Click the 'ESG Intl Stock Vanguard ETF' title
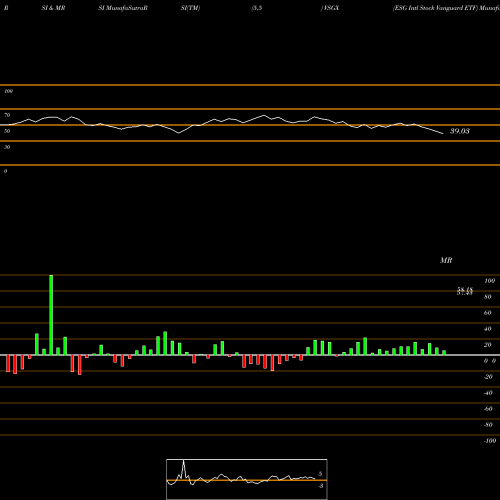Image resolution: width=500 pixels, height=500 pixels. [435, 8]
